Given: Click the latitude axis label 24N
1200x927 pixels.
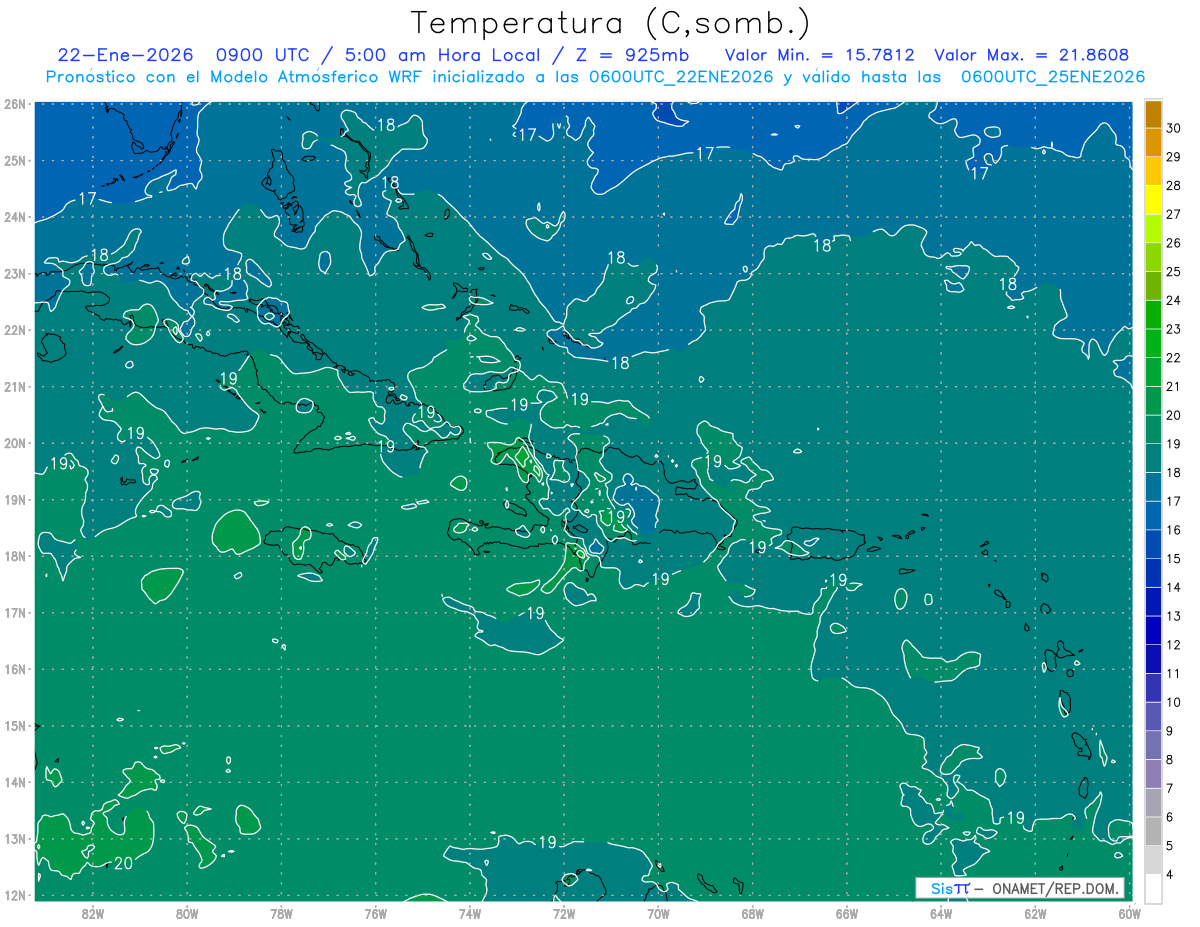Looking at the screenshot, I should click(14, 217).
